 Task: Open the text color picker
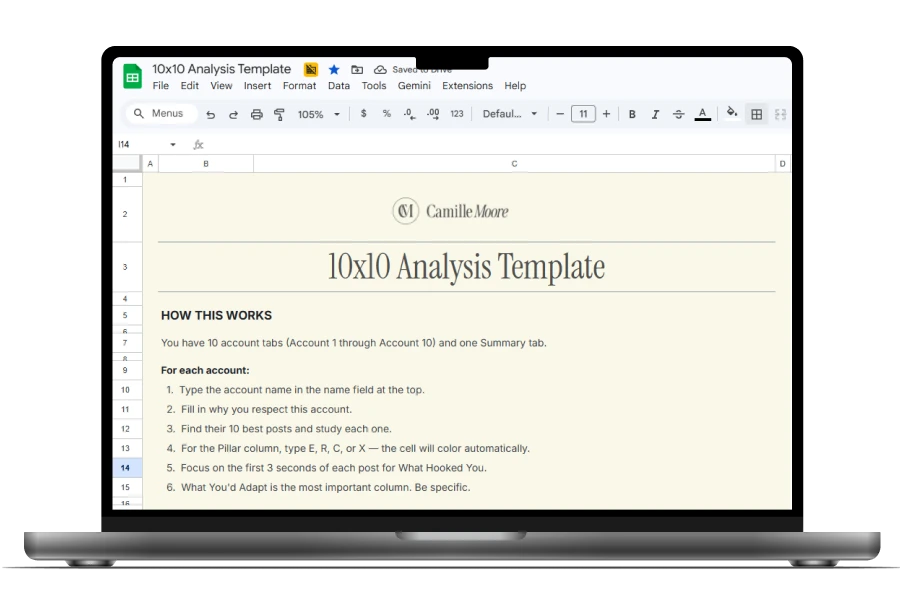tap(703, 114)
